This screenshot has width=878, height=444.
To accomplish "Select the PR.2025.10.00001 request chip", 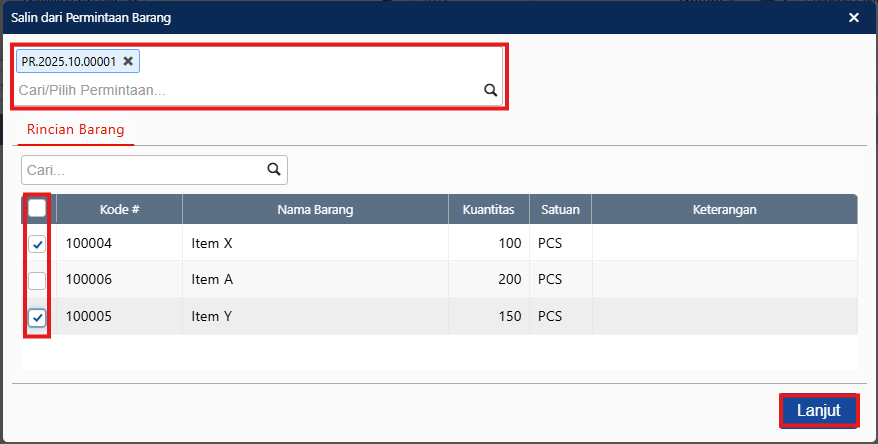I will (68, 61).
